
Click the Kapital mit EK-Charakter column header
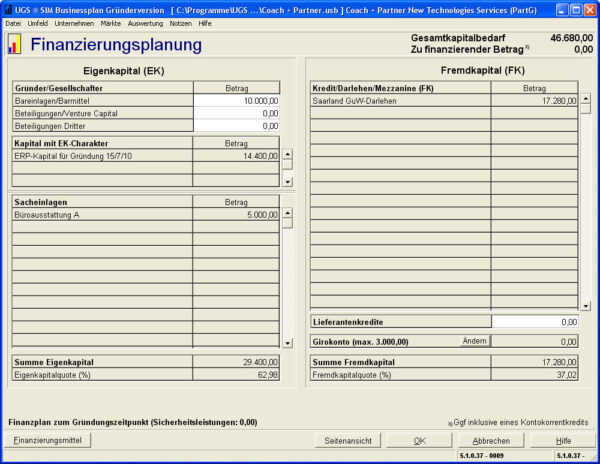click(x=103, y=143)
